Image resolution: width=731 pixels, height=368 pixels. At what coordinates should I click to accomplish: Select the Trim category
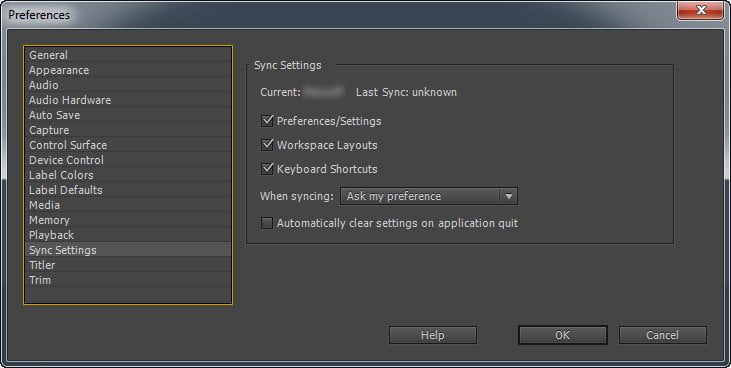click(127, 280)
